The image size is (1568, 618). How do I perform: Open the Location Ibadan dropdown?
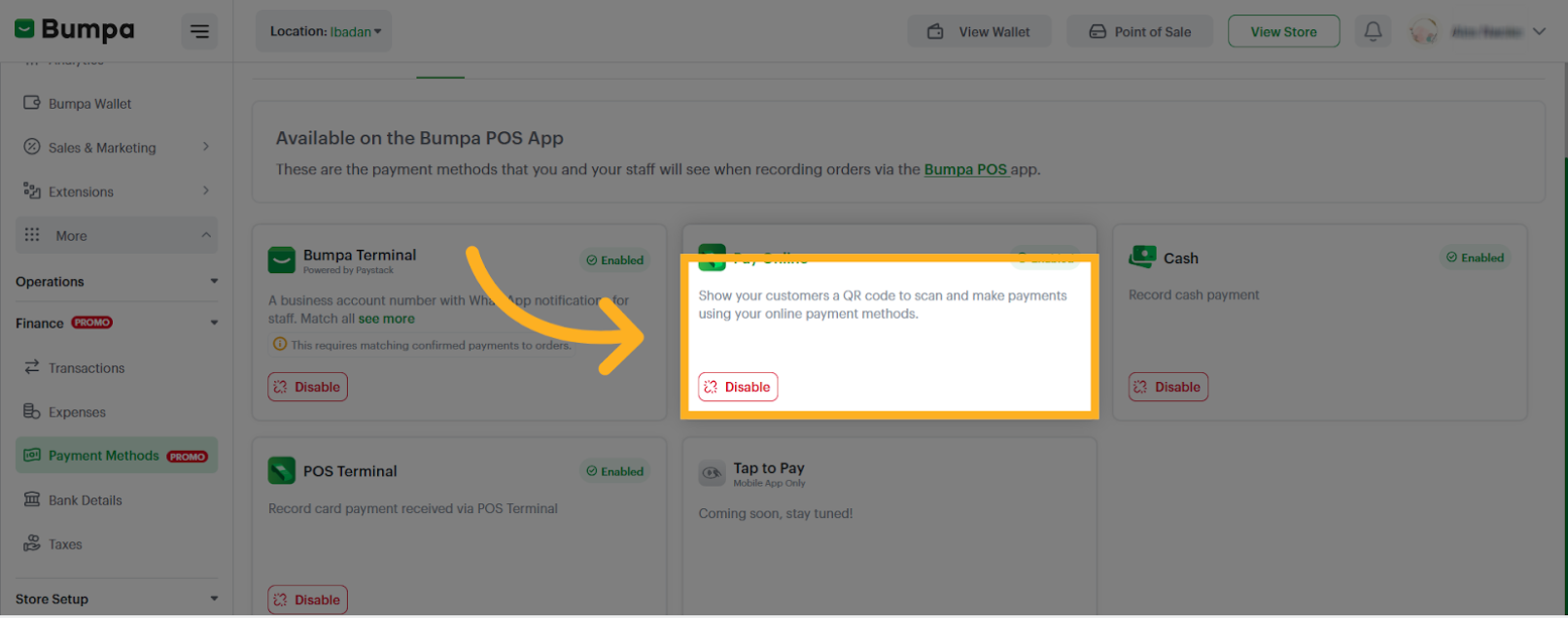[324, 31]
